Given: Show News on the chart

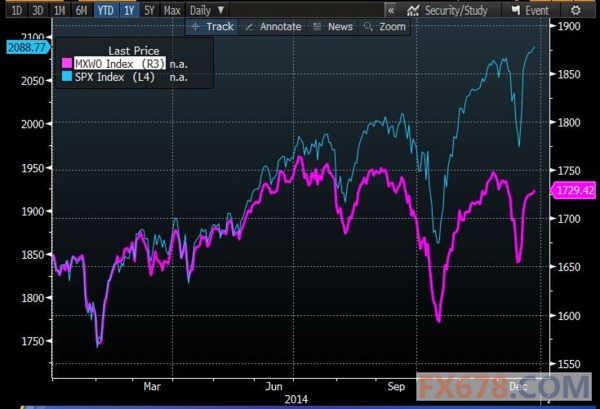Looking at the screenshot, I should pos(333,26).
